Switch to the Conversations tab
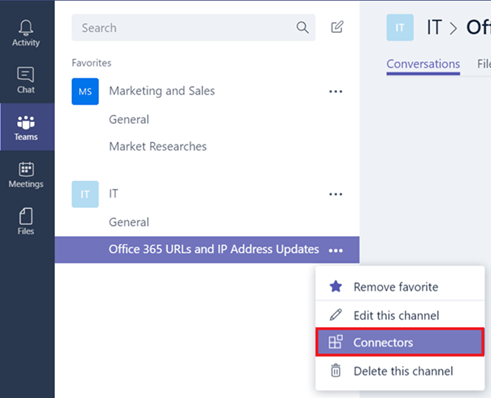The width and height of the screenshot is (491, 398). click(x=423, y=64)
